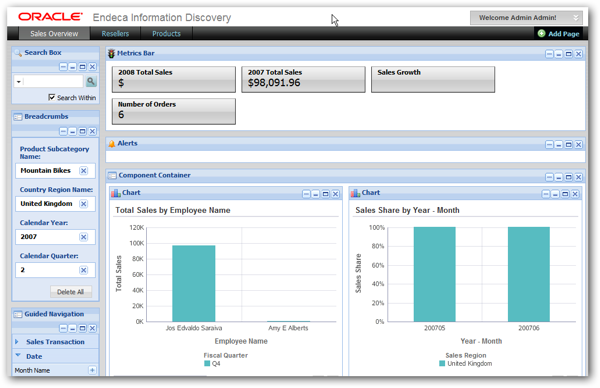600x388 pixels.
Task: Click the Q4 Fiscal Quarter legend swatch
Action: pos(207,363)
